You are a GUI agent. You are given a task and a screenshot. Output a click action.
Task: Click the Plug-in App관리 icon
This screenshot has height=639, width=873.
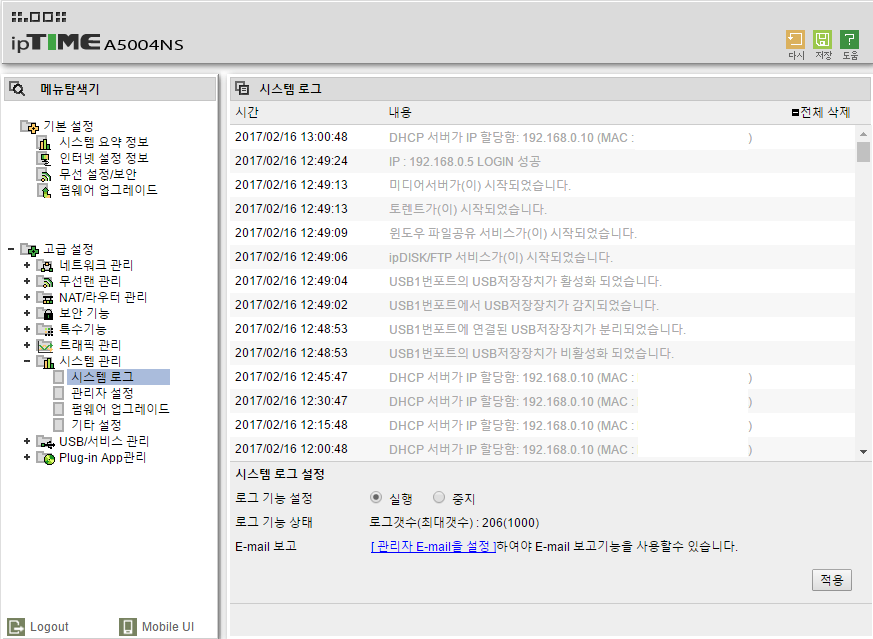tap(46, 458)
